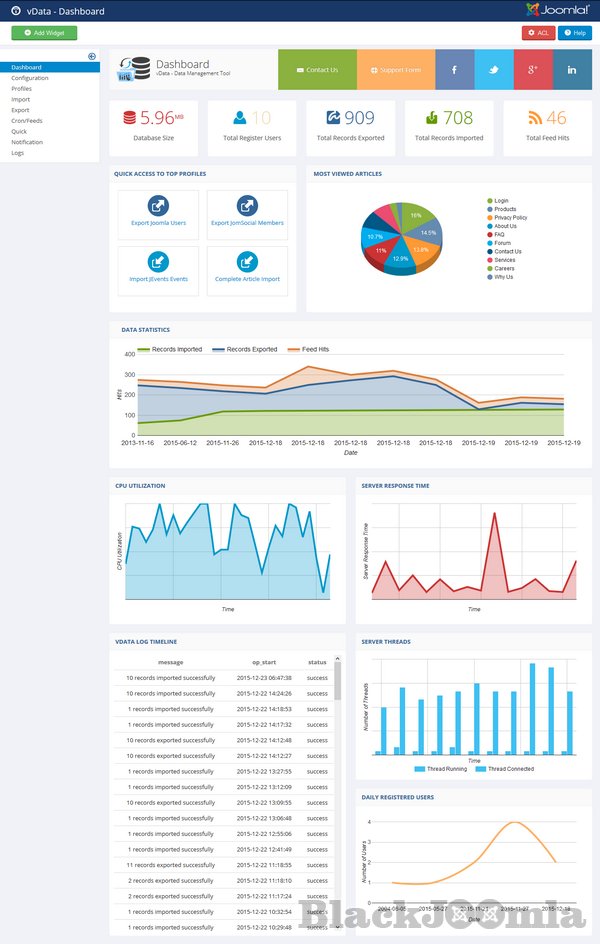Toggle Records Imported legend series
This screenshot has height=944, width=600.
[170, 350]
